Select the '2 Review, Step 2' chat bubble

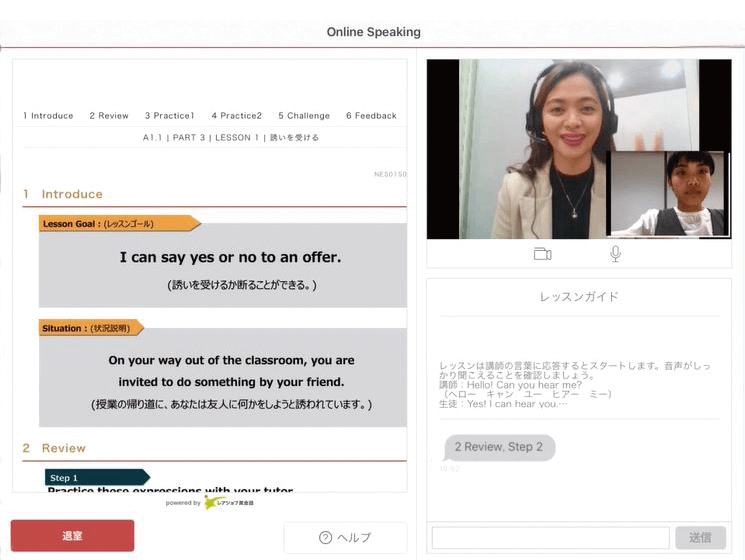point(499,447)
